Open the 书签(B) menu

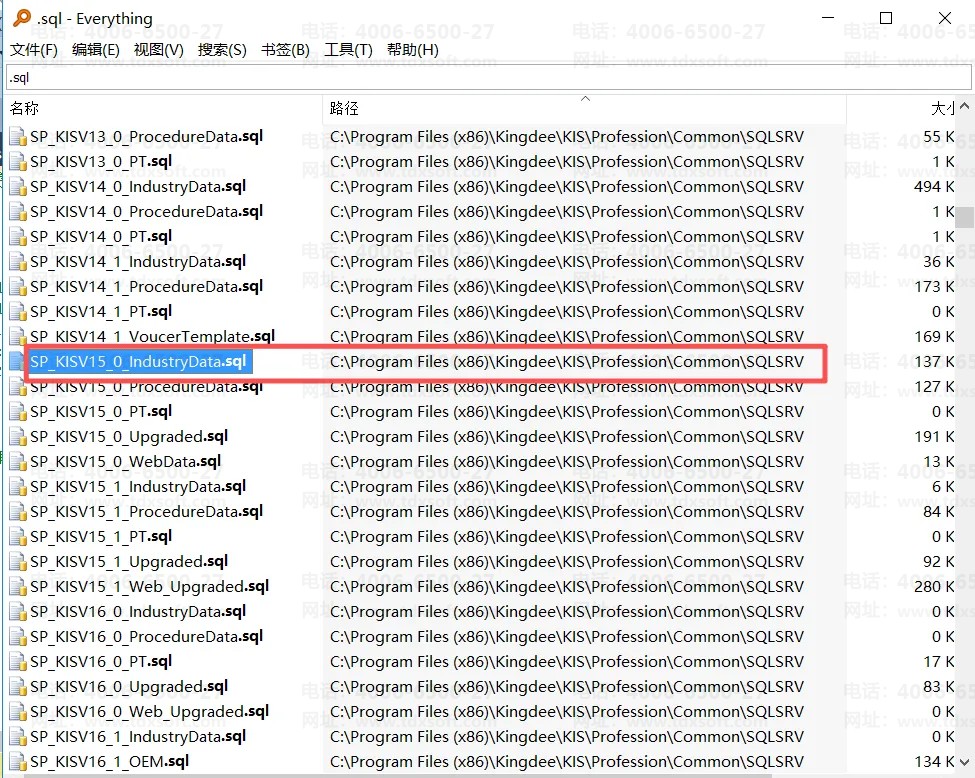[285, 50]
